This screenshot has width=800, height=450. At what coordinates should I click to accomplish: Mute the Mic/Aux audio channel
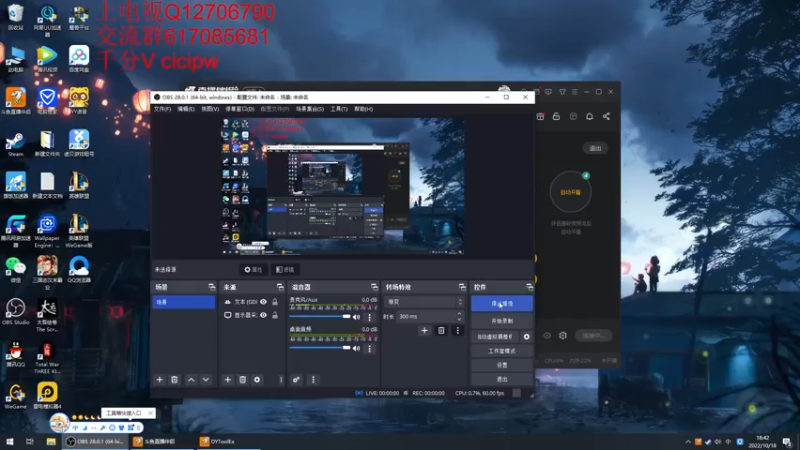click(357, 317)
